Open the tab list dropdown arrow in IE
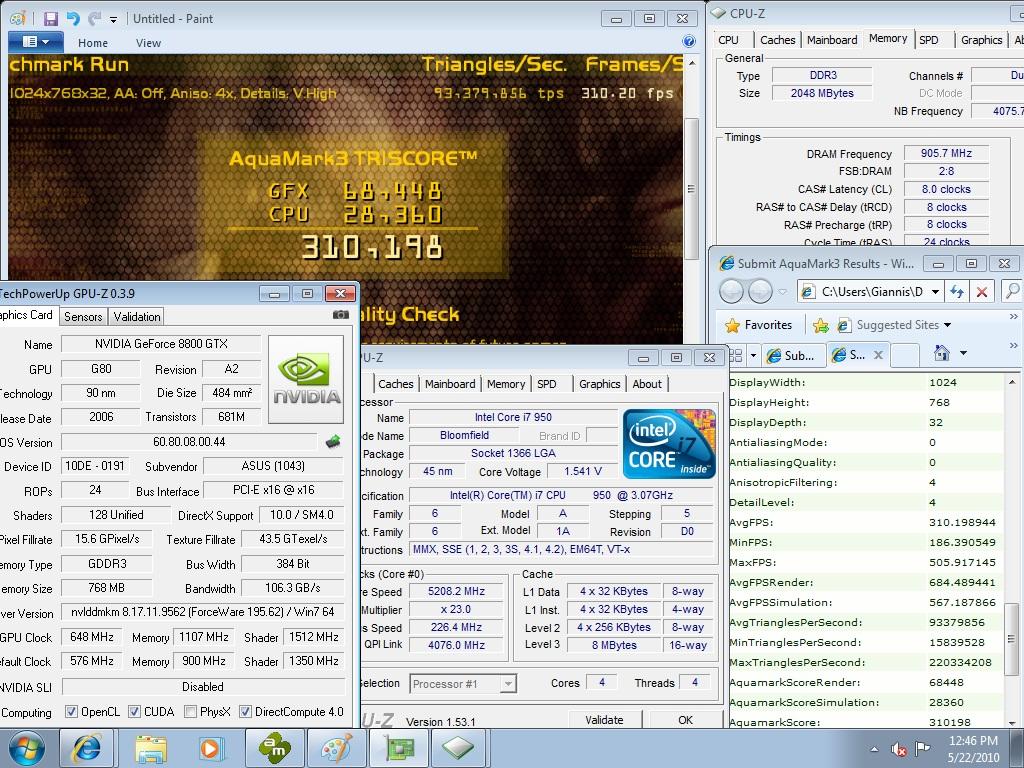 (753, 355)
